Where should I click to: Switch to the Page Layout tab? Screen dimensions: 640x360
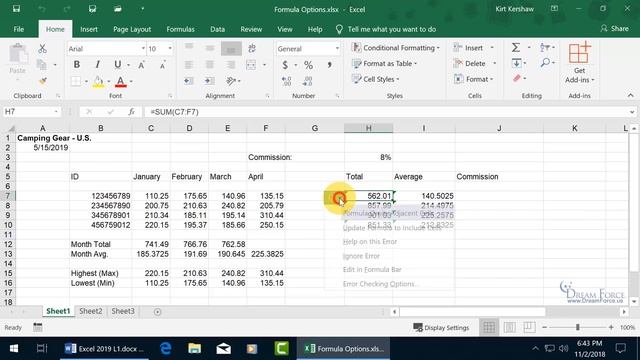pyautogui.click(x=132, y=29)
